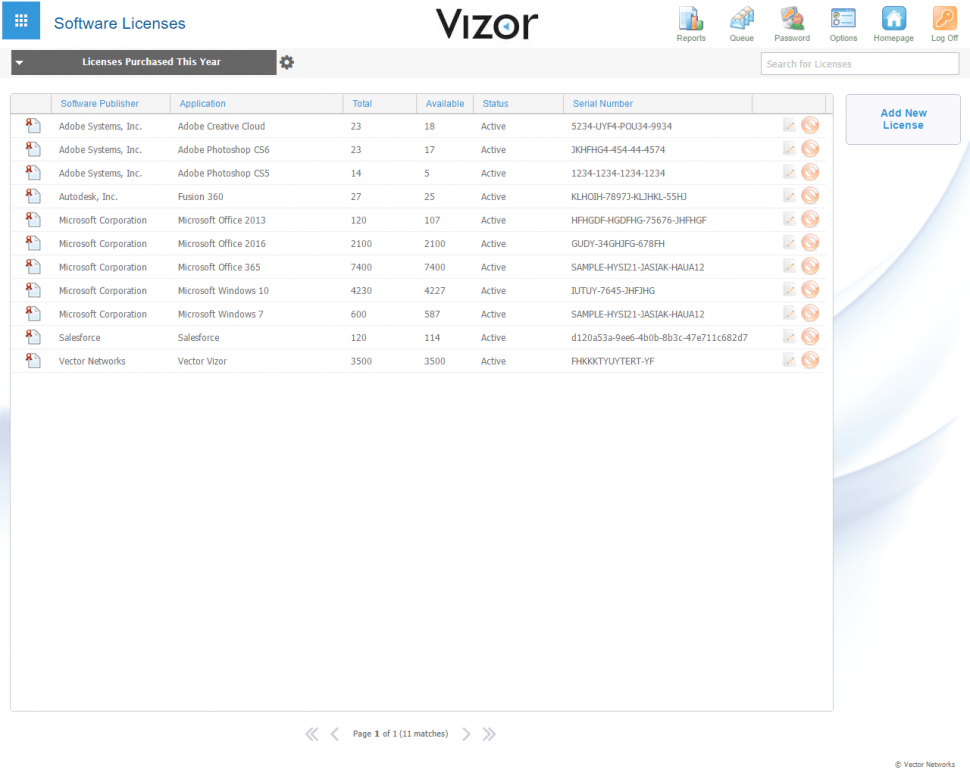The height and width of the screenshot is (776, 970).
Task: Jump to the last page with double-arrow control
Action: (489, 733)
